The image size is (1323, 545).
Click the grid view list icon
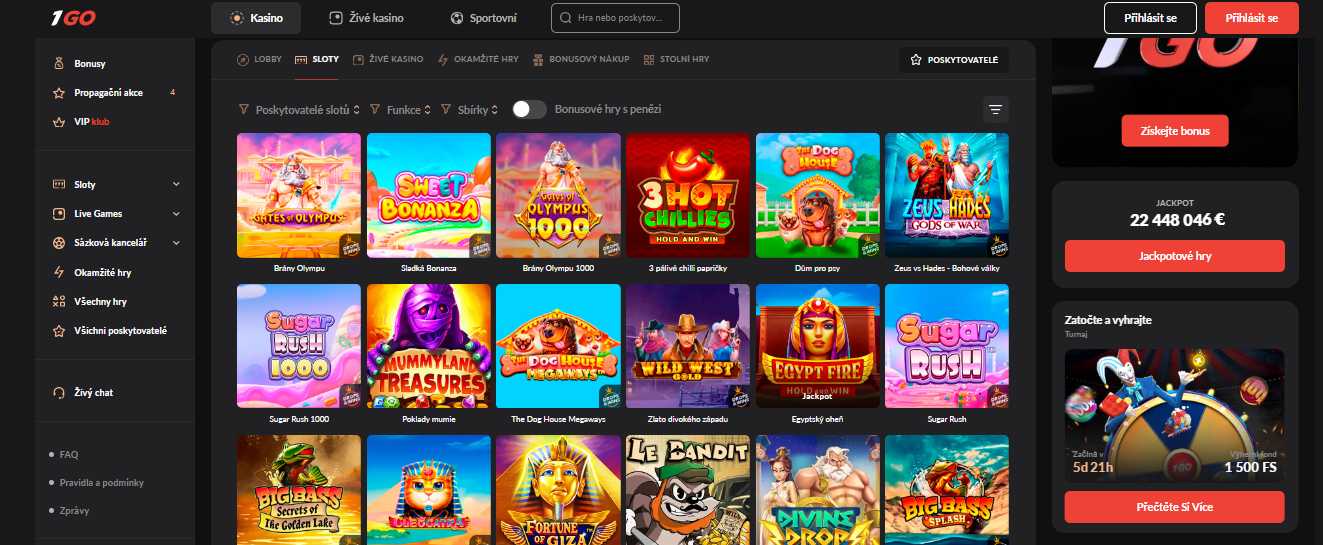[x=995, y=110]
